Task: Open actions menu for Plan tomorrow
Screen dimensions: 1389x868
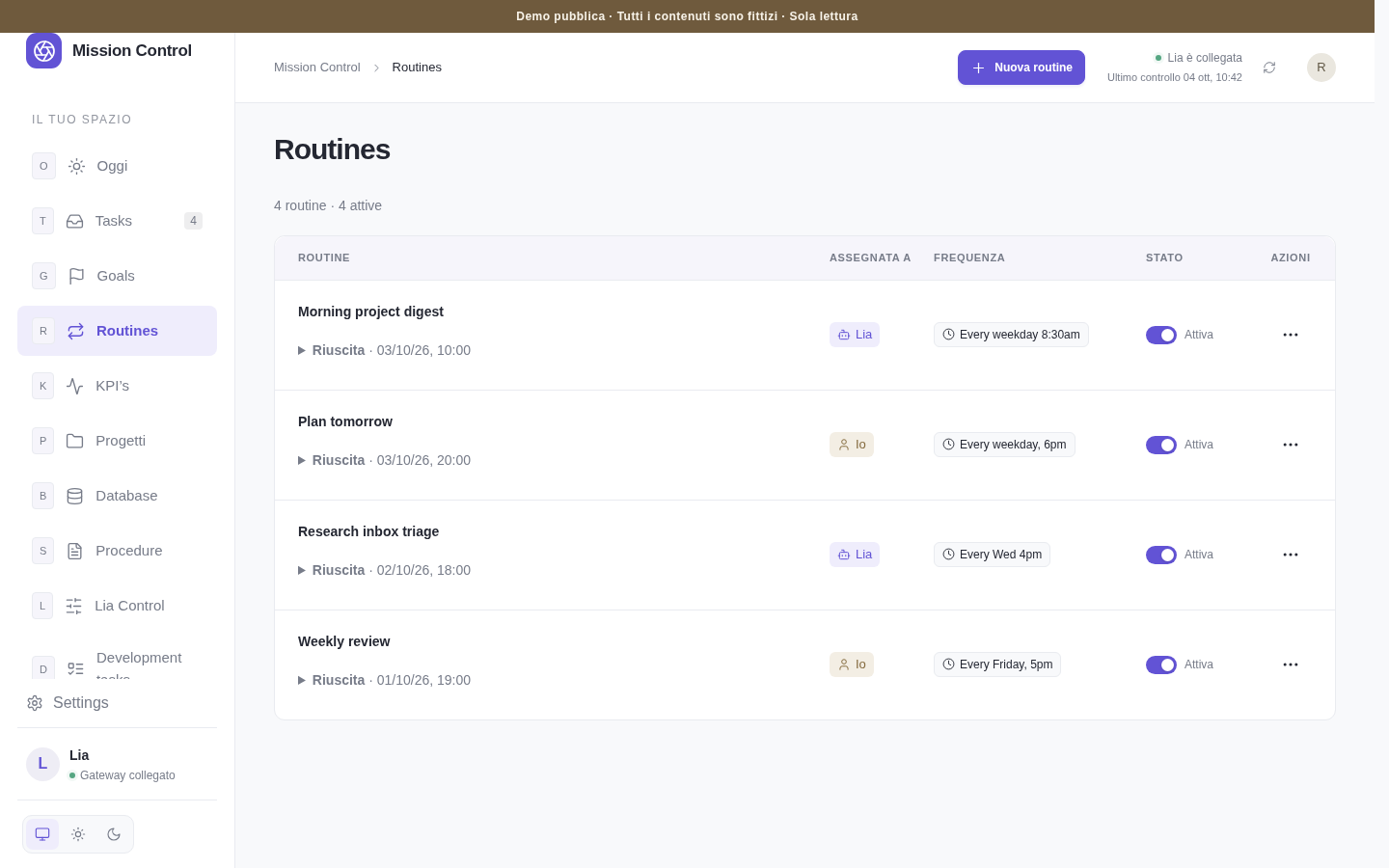Action: [1291, 445]
